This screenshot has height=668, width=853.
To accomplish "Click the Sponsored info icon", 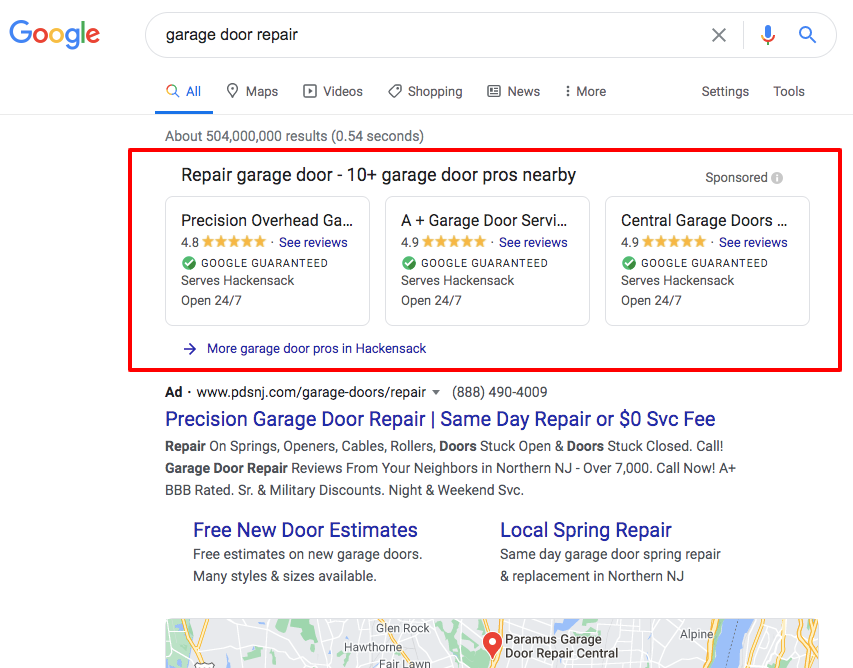I will [x=777, y=178].
